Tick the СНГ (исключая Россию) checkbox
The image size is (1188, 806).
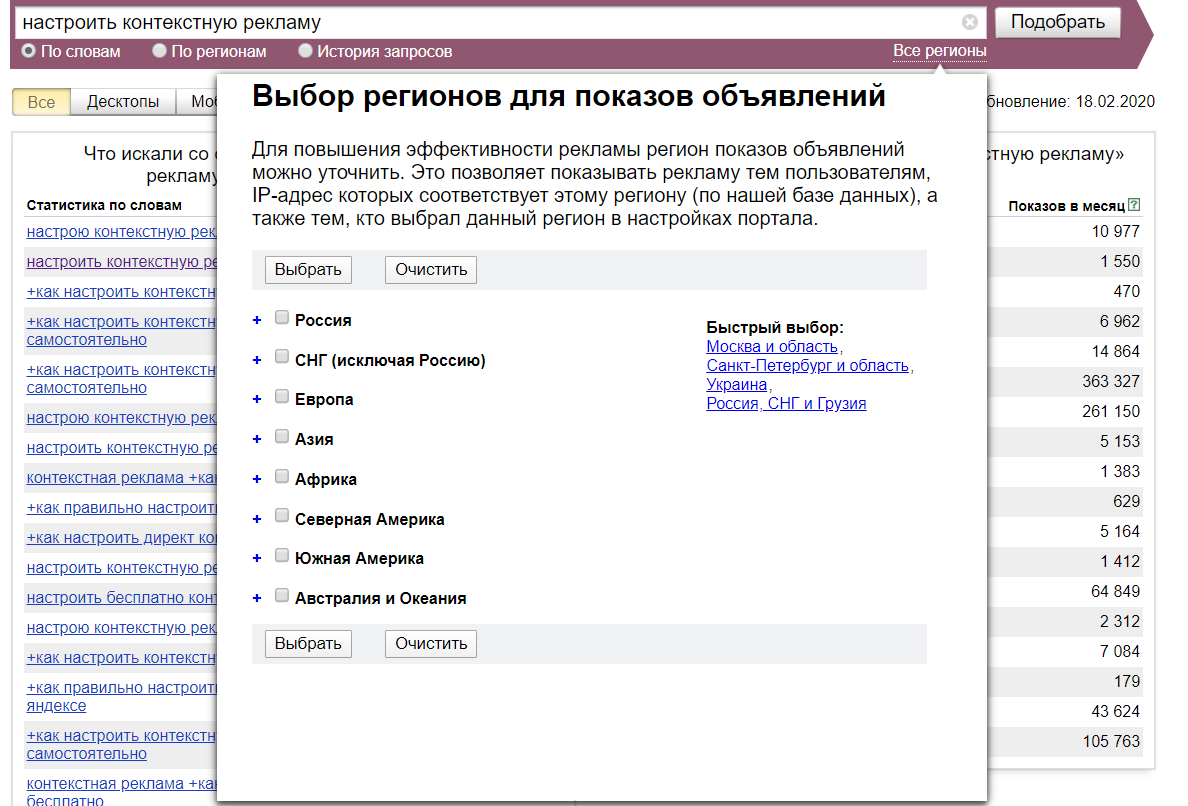282,357
